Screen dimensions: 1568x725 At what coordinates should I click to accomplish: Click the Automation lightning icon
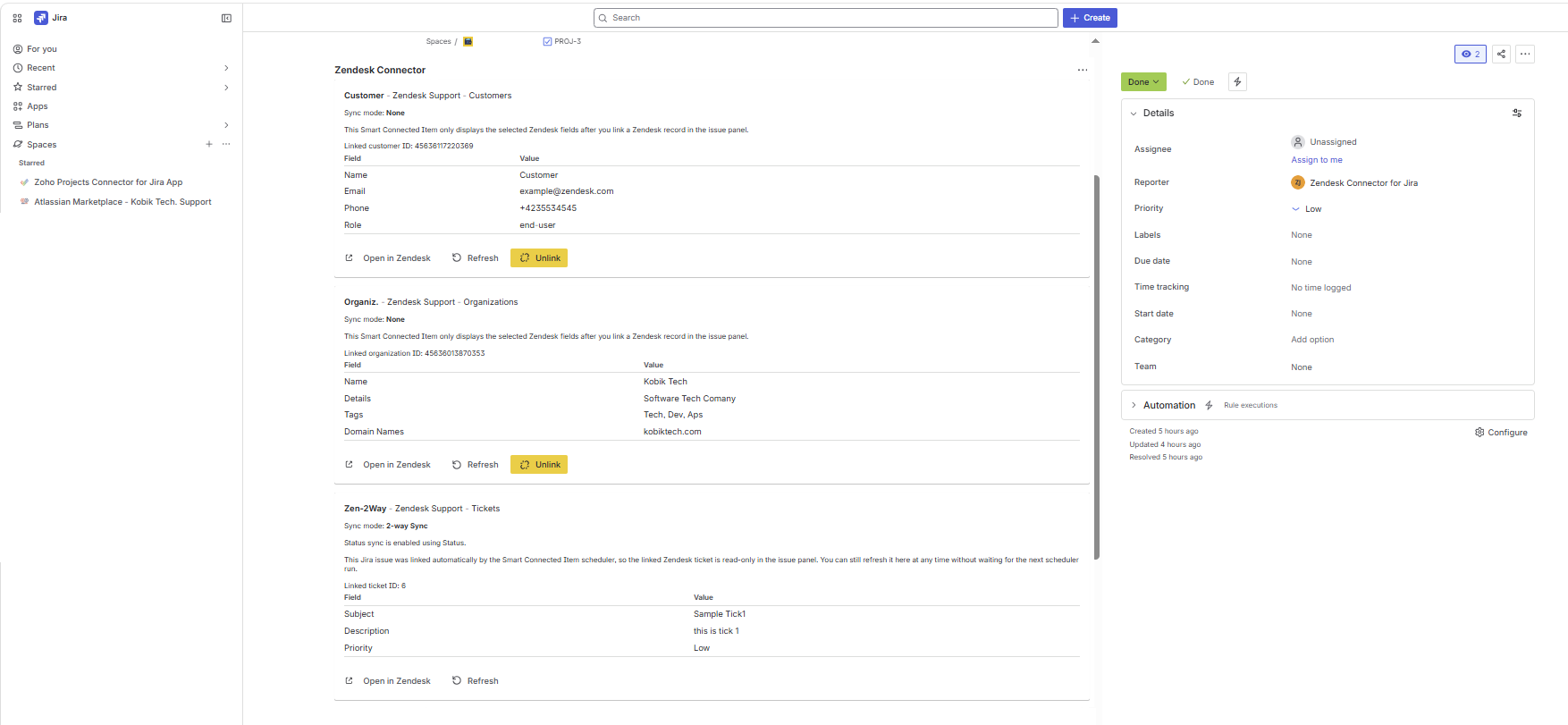1209,406
